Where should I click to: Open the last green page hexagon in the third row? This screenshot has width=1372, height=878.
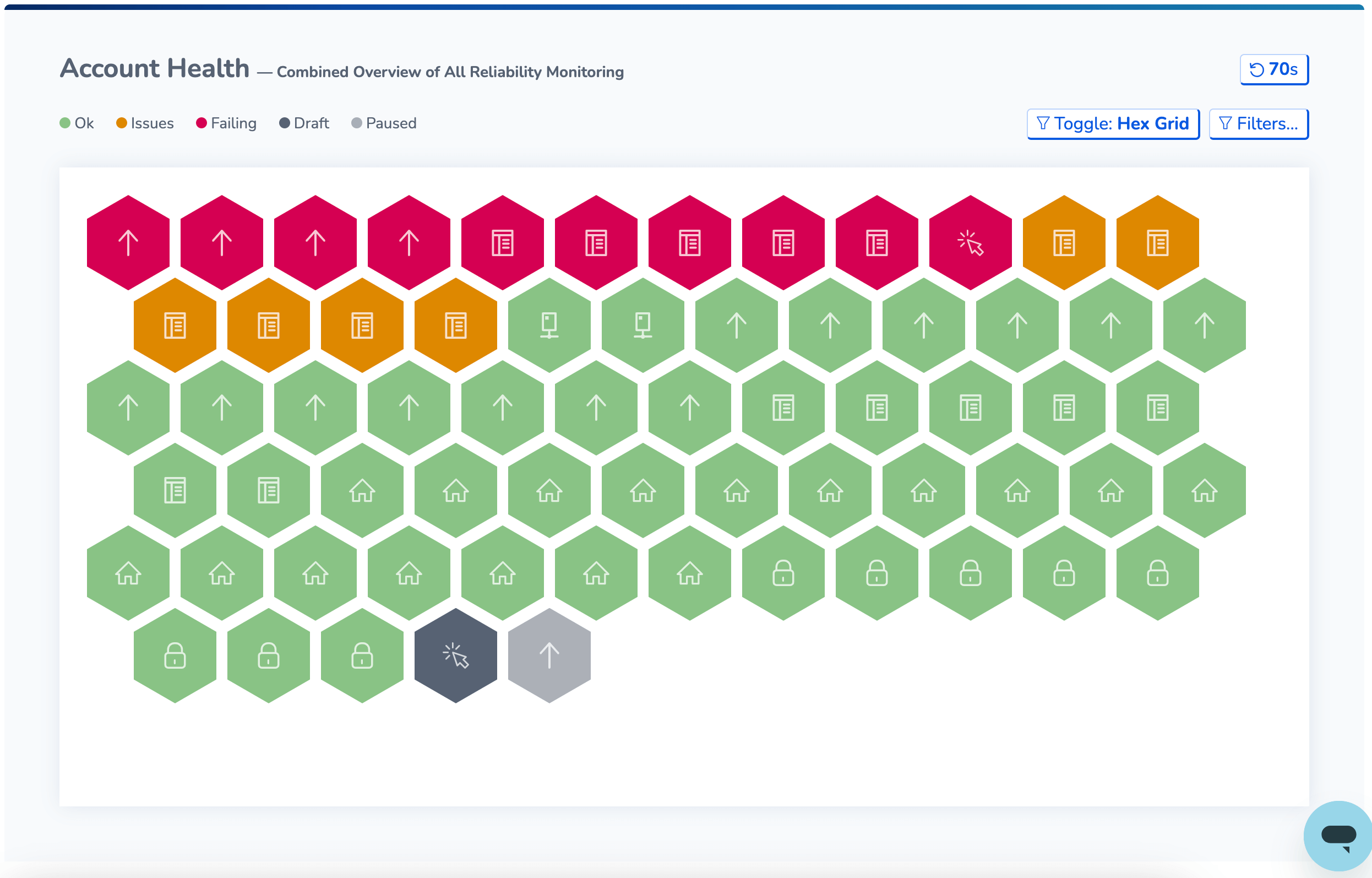tap(1158, 408)
